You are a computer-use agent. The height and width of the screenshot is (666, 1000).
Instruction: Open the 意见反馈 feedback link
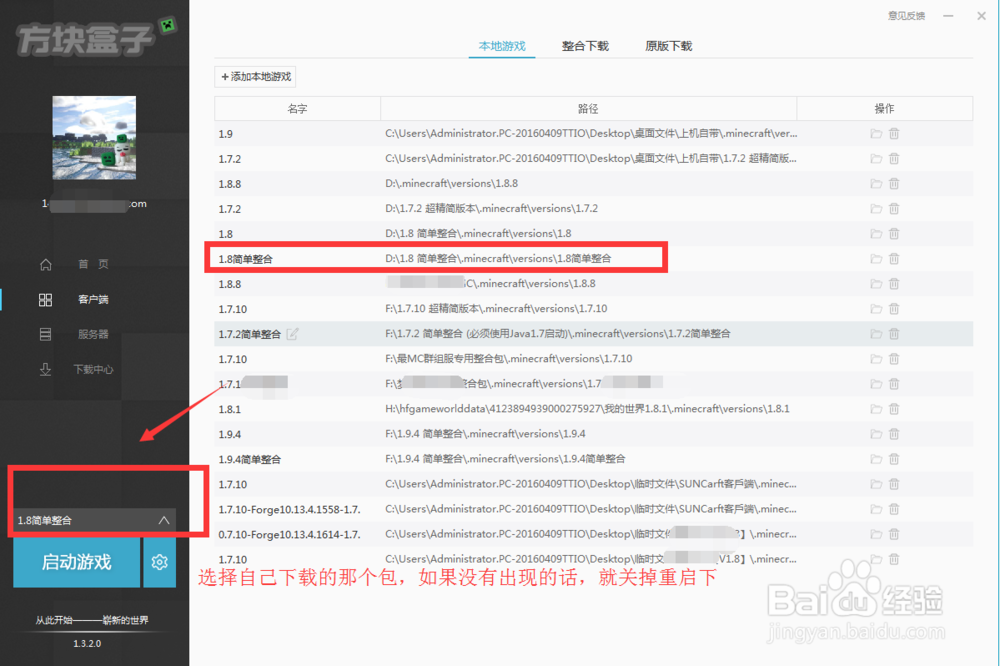coord(904,15)
